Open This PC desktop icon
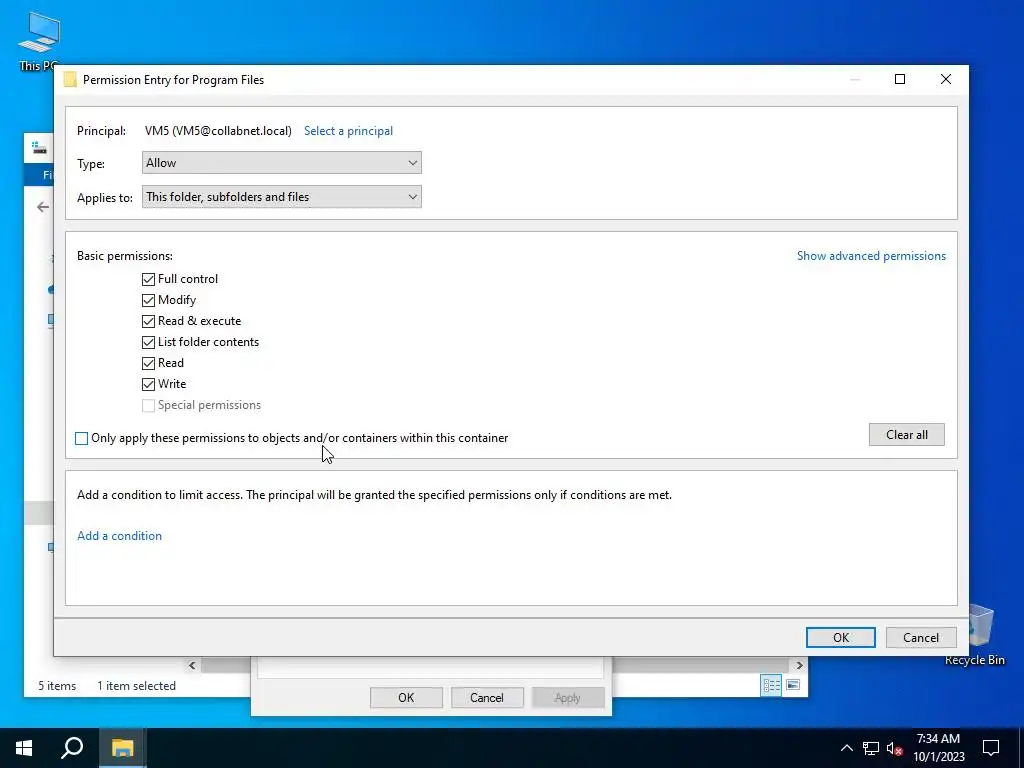Image resolution: width=1024 pixels, height=768 pixels. pos(39,39)
